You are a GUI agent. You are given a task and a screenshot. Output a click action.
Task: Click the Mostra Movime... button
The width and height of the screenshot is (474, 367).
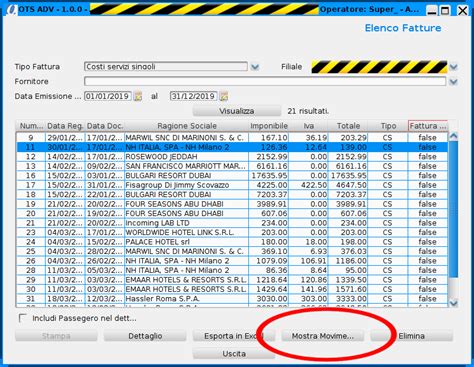pyautogui.click(x=323, y=336)
